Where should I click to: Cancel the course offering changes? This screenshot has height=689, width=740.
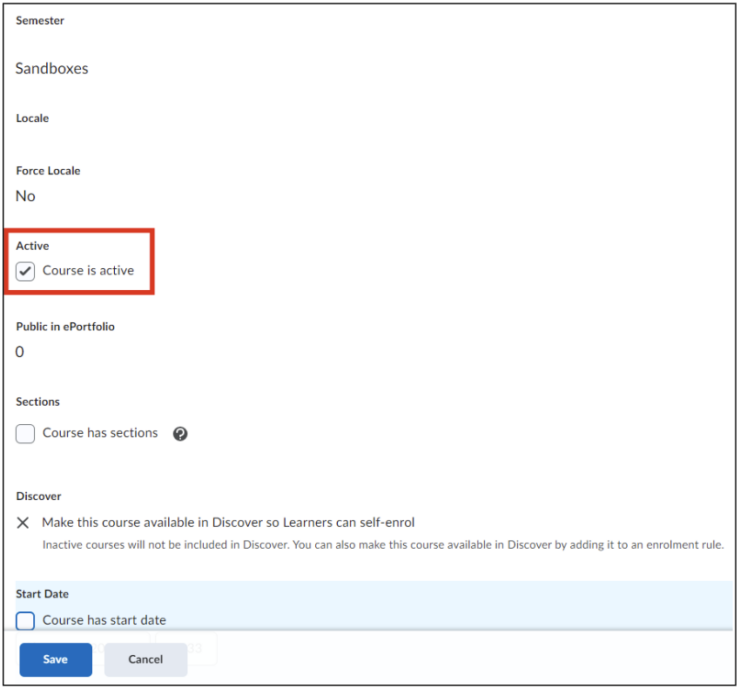coord(145,659)
